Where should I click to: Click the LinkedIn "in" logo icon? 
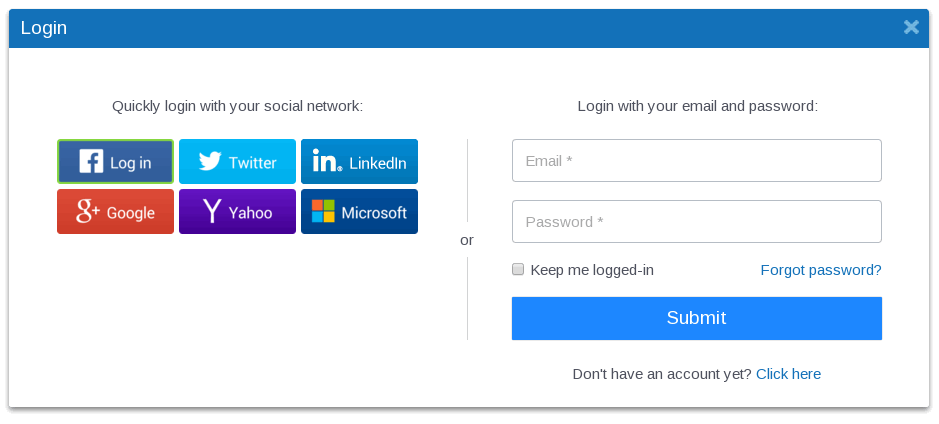click(327, 161)
